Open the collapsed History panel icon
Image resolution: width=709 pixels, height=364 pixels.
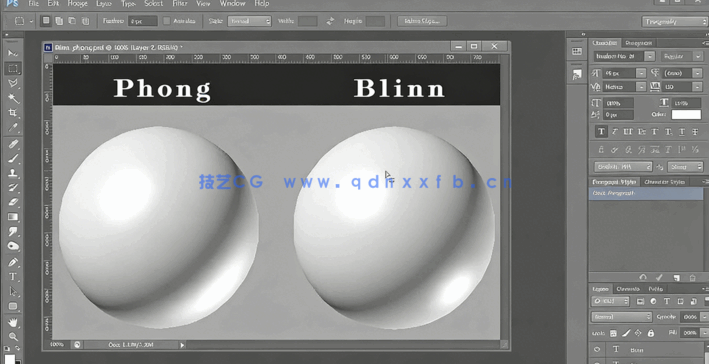(577, 52)
